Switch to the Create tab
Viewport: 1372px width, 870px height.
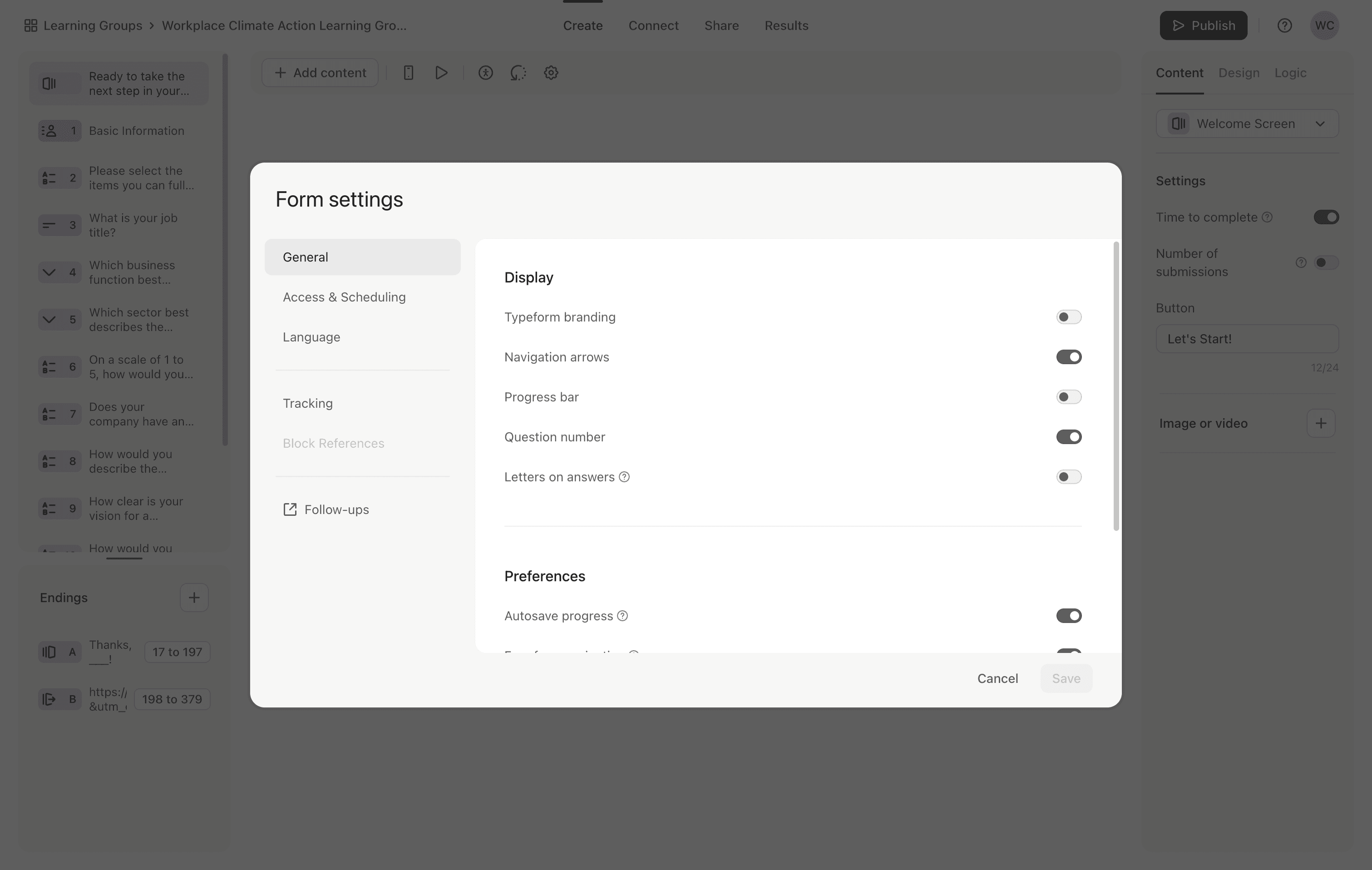pyautogui.click(x=583, y=25)
